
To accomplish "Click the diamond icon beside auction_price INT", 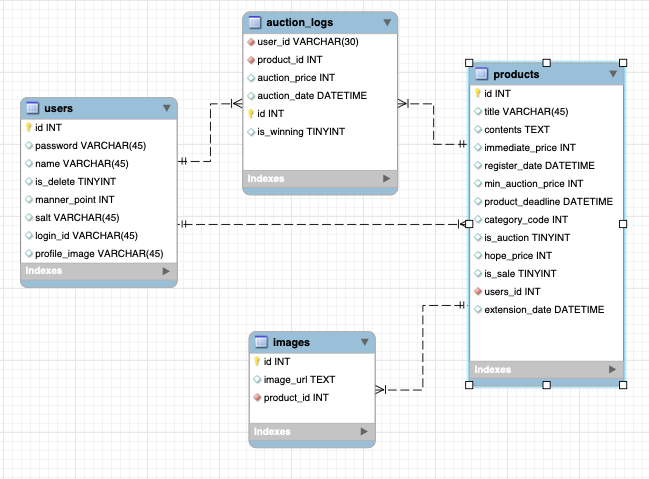I will pyautogui.click(x=251, y=78).
